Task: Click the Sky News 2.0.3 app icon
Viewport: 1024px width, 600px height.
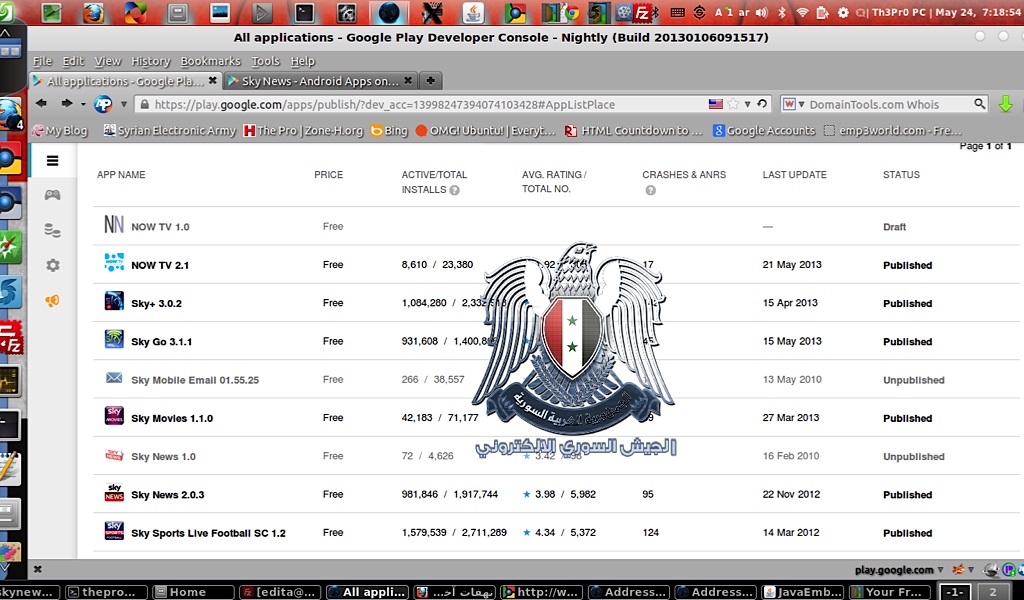Action: click(114, 492)
